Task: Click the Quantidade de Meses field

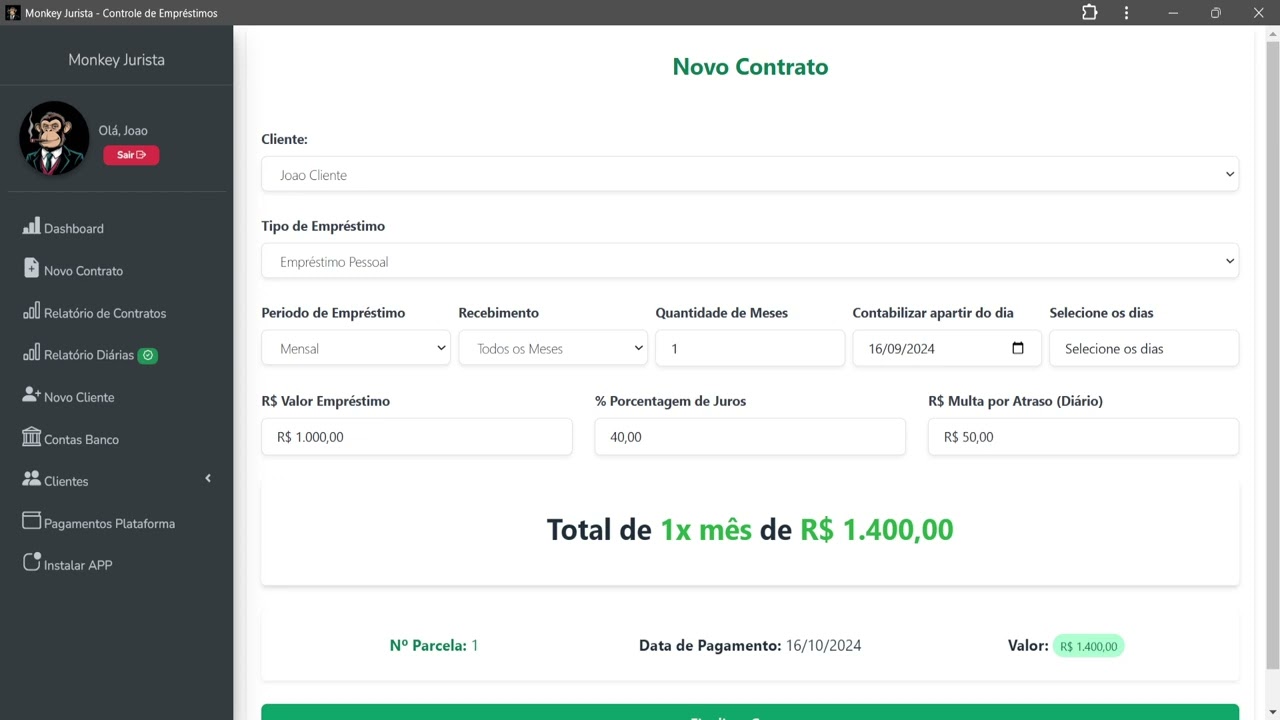Action: click(x=750, y=348)
